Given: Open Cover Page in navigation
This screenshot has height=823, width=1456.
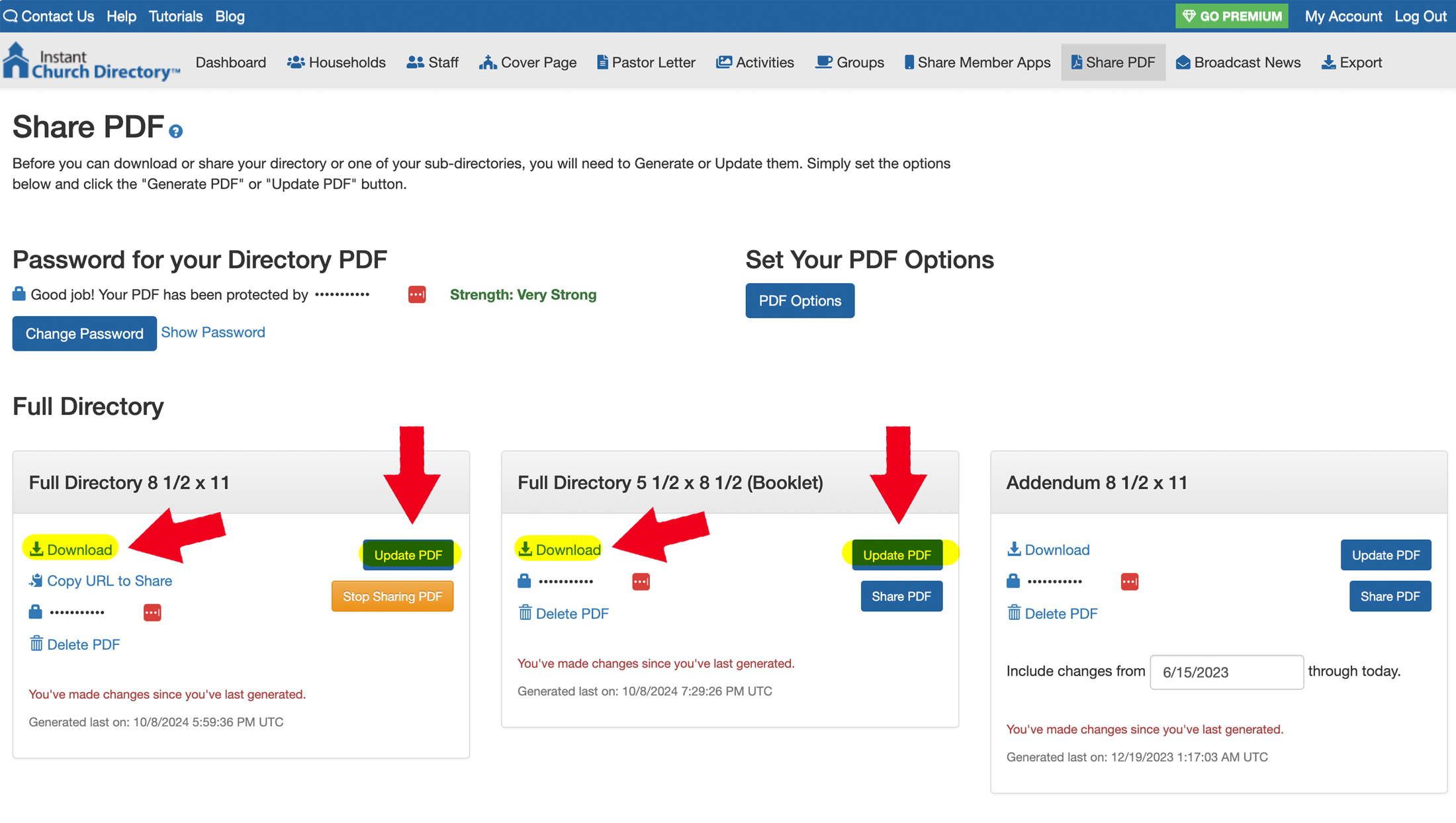Looking at the screenshot, I should click(x=528, y=62).
